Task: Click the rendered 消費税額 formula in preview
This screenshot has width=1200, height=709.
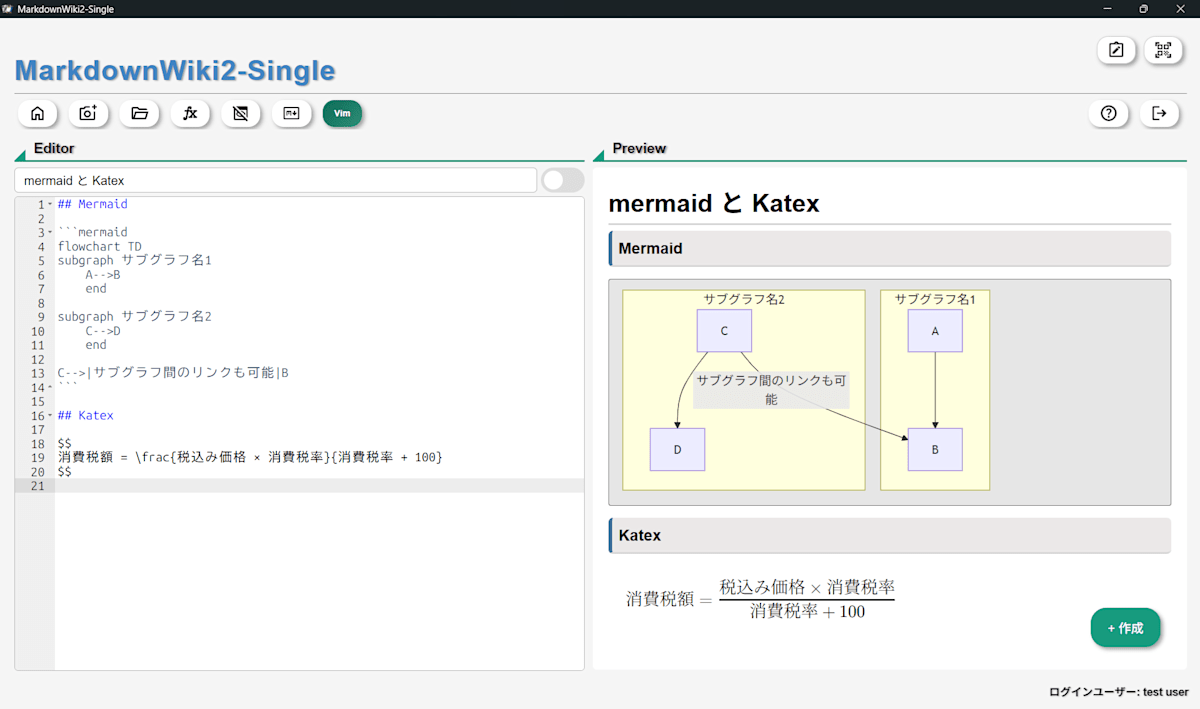Action: 760,599
